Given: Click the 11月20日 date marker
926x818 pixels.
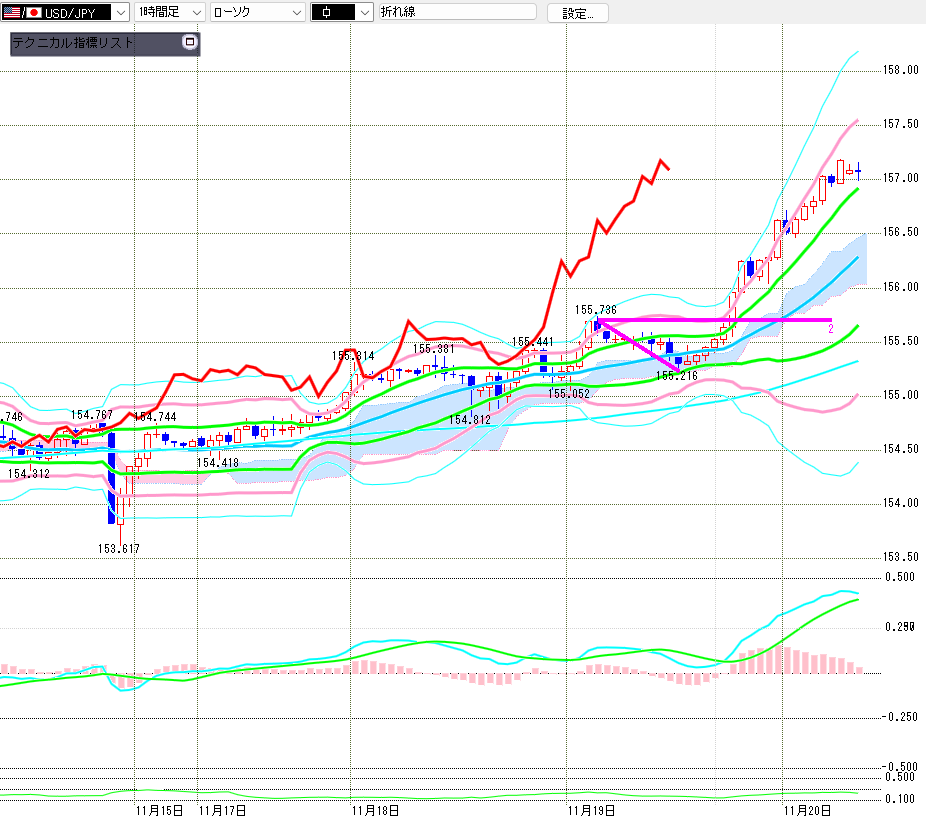Looking at the screenshot, I should [808, 808].
